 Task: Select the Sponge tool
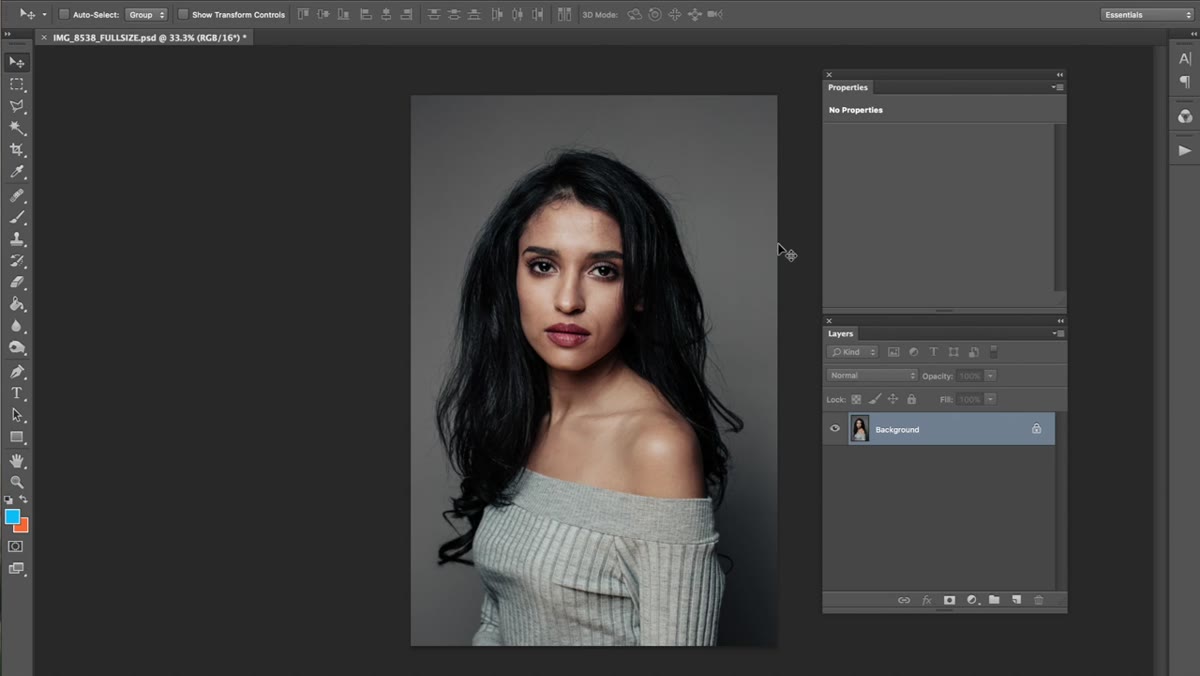(17, 348)
